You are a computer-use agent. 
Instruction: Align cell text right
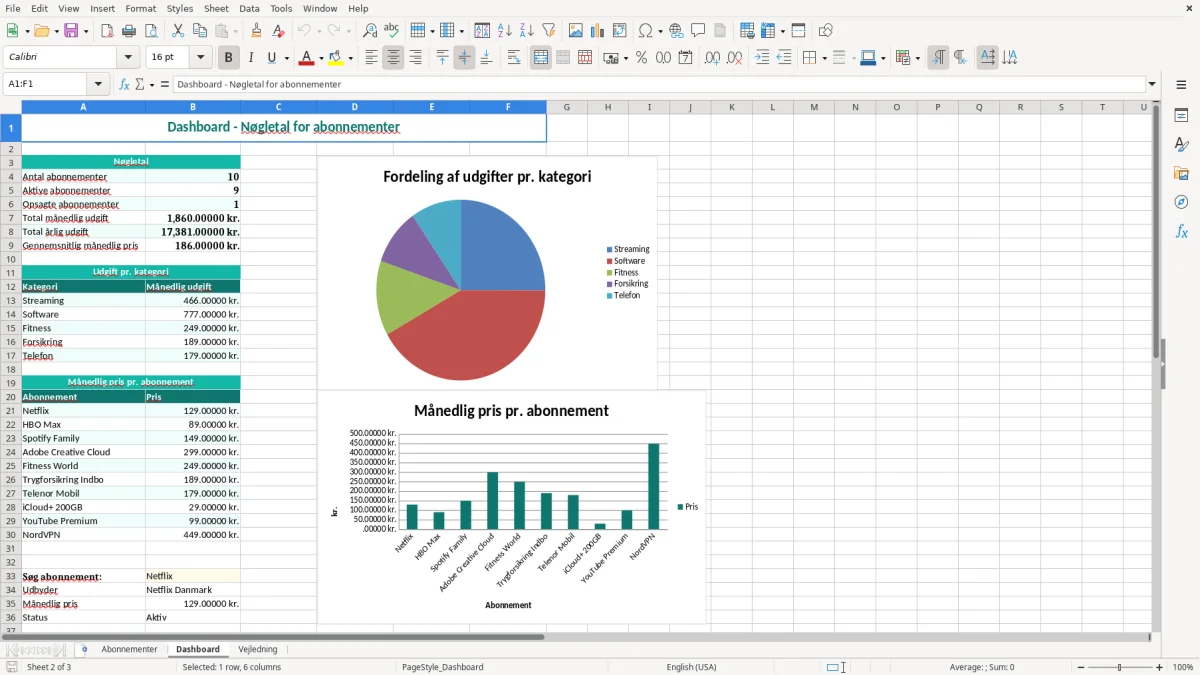coord(415,58)
